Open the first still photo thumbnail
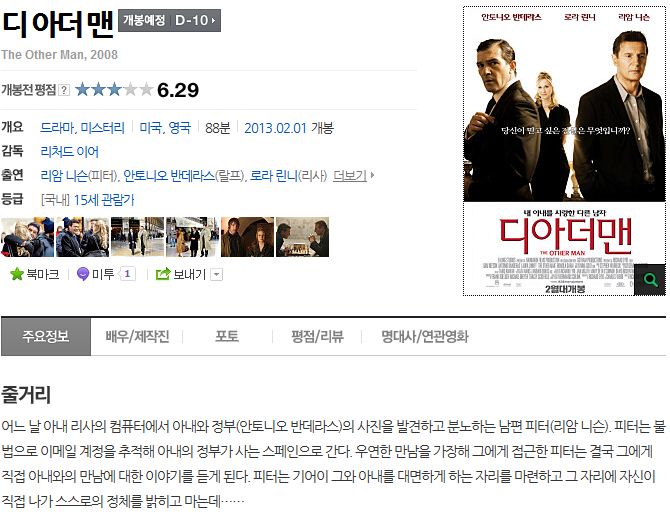Image resolution: width=670 pixels, height=524 pixels. tap(28, 237)
